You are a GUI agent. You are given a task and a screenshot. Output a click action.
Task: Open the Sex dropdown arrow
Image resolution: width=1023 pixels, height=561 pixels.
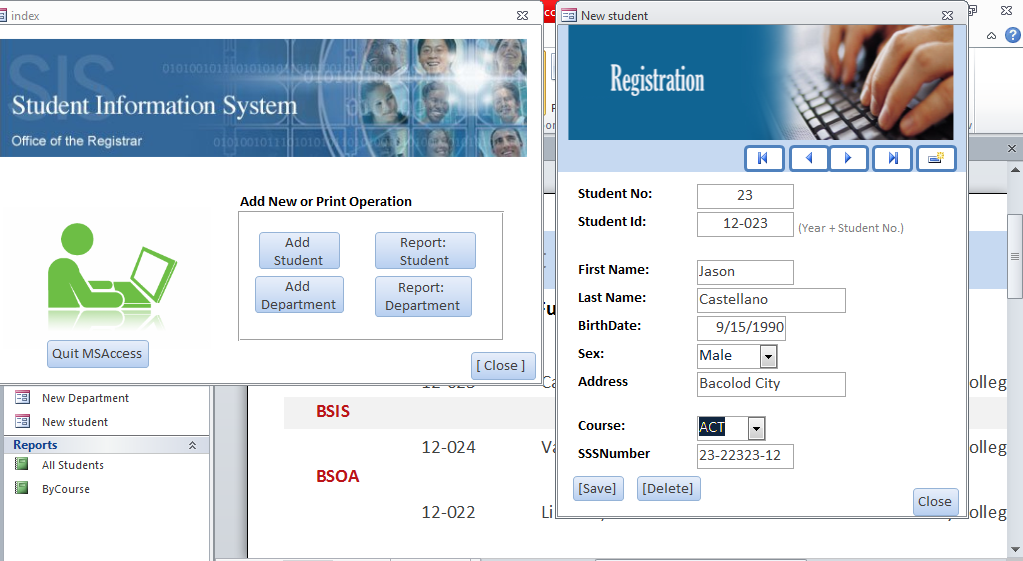[769, 356]
